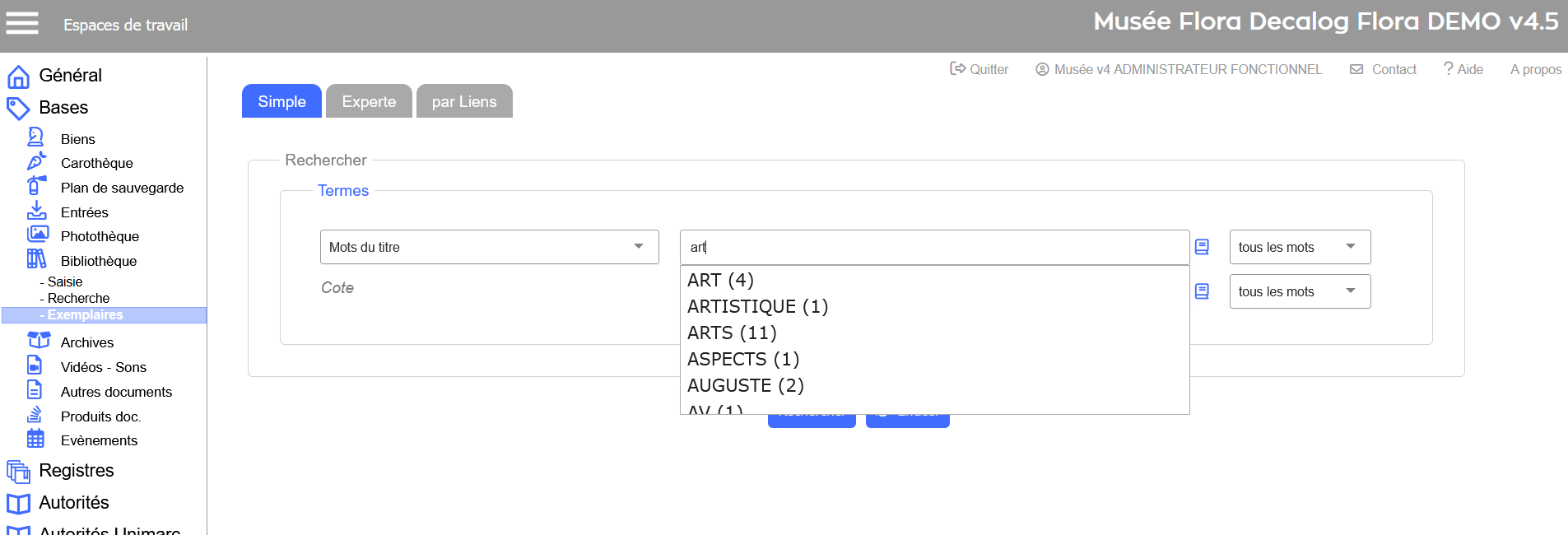Image resolution: width=1568 pixels, height=535 pixels.
Task: Click the Biens sidebar icon
Action: coord(35,137)
